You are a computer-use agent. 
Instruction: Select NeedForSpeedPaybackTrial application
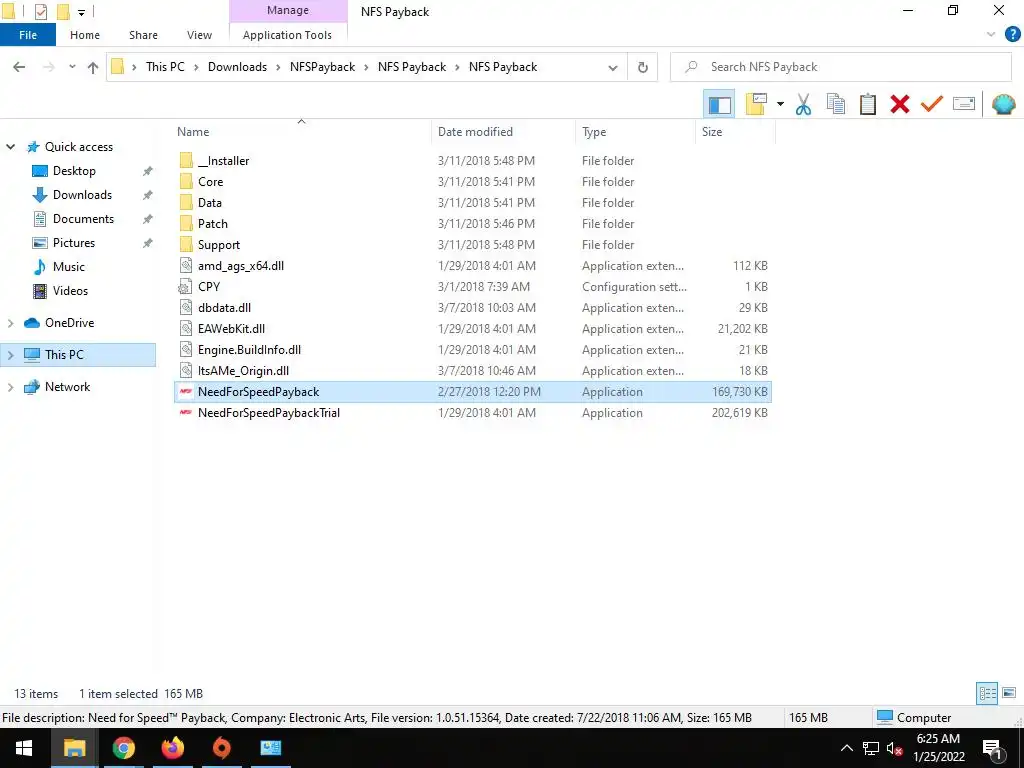tap(268, 413)
